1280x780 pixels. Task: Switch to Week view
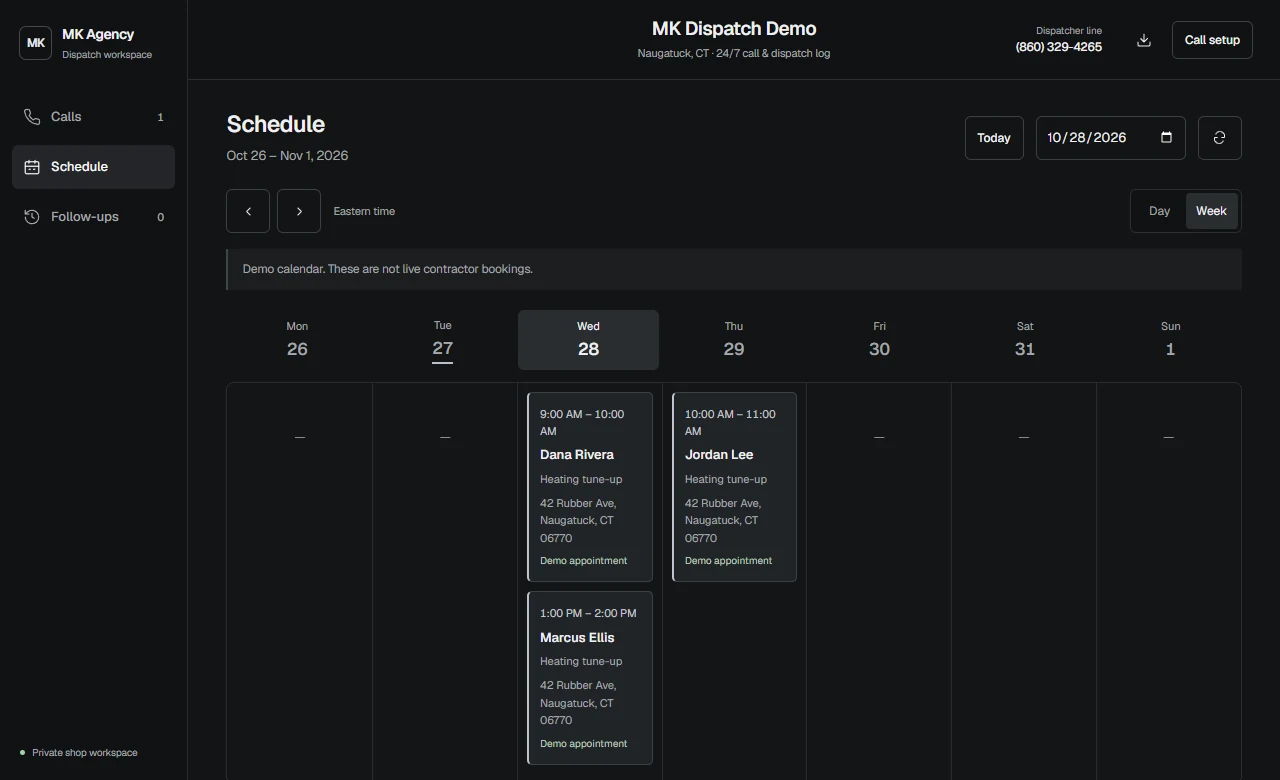(x=1211, y=211)
